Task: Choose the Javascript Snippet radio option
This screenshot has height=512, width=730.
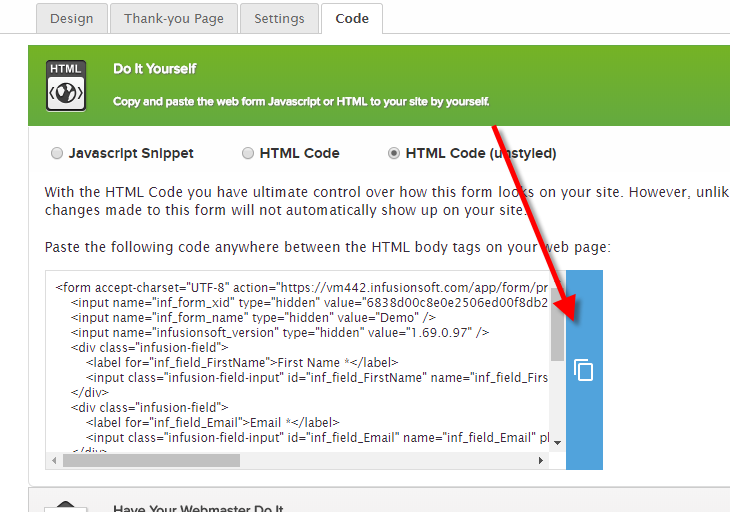Action: click(x=57, y=153)
